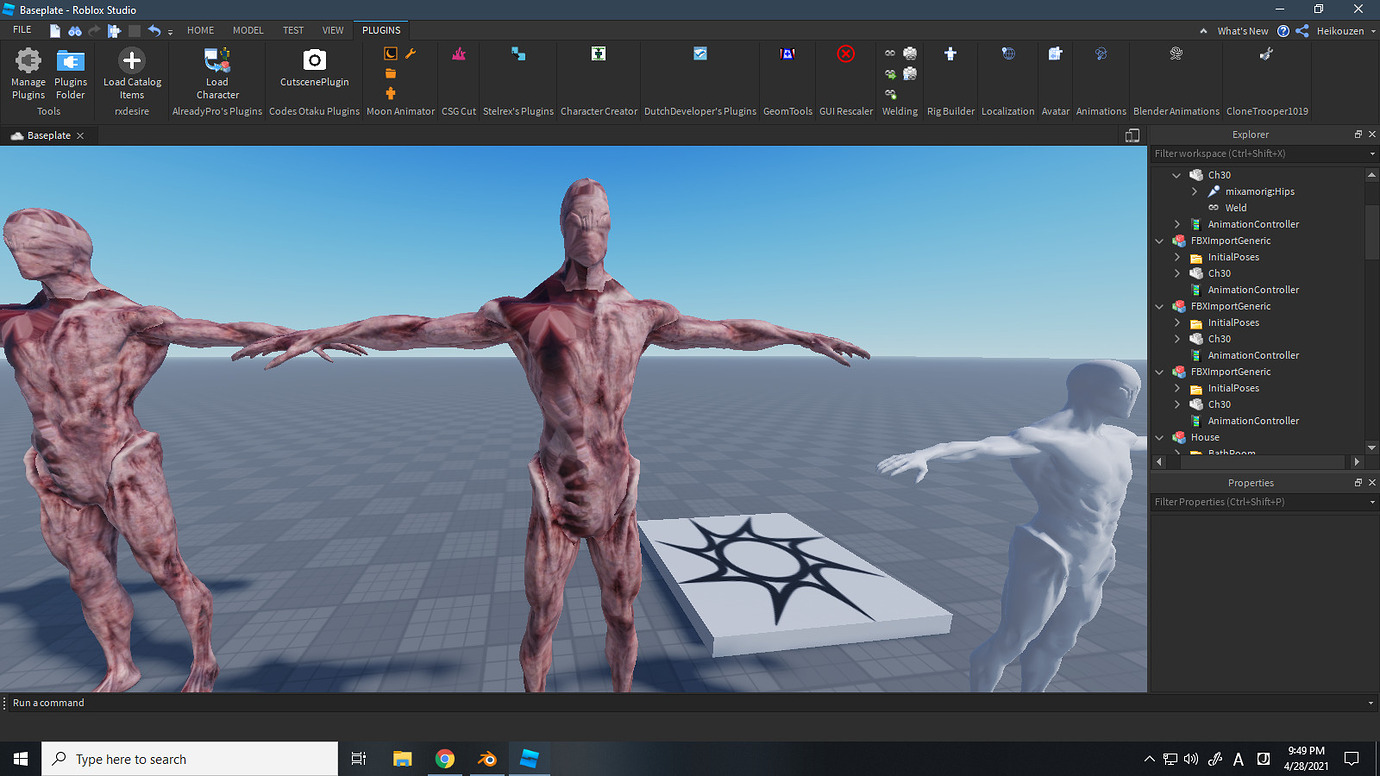1380x776 pixels.
Task: Click the CloneTrooper1019 plugin icon
Action: [x=1266, y=54]
